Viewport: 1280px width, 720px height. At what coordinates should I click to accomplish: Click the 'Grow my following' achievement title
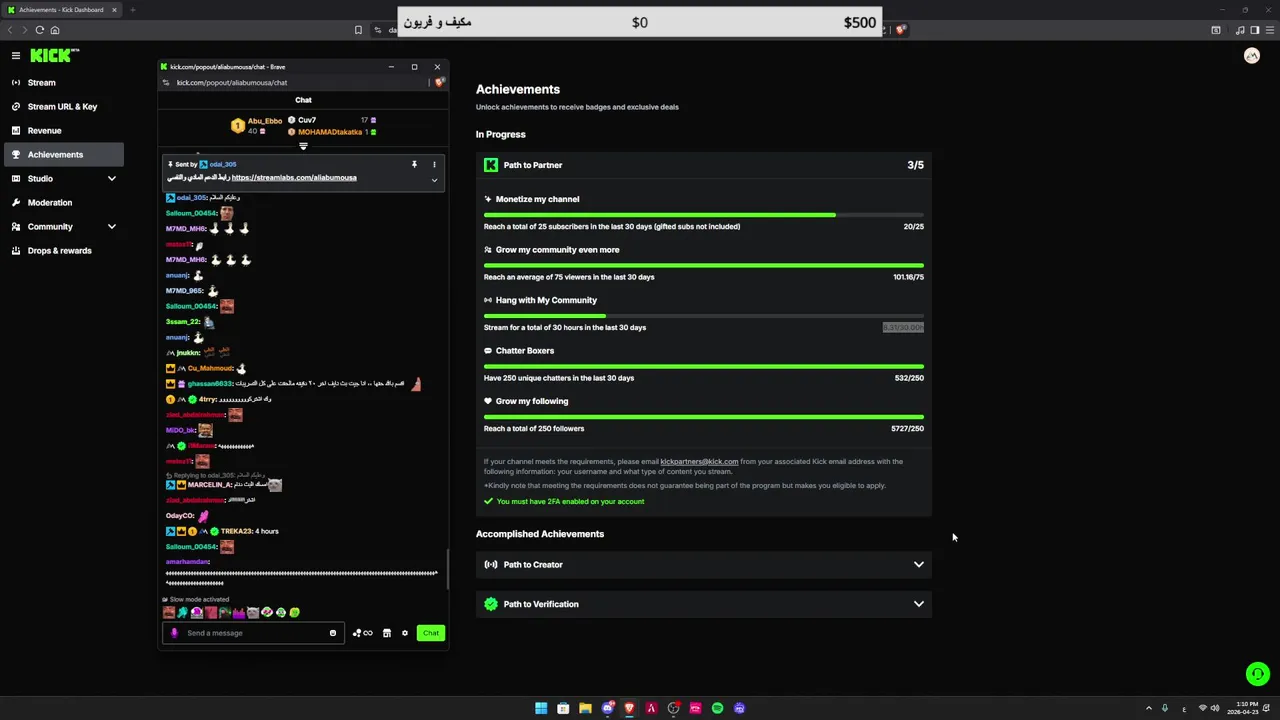coord(532,401)
